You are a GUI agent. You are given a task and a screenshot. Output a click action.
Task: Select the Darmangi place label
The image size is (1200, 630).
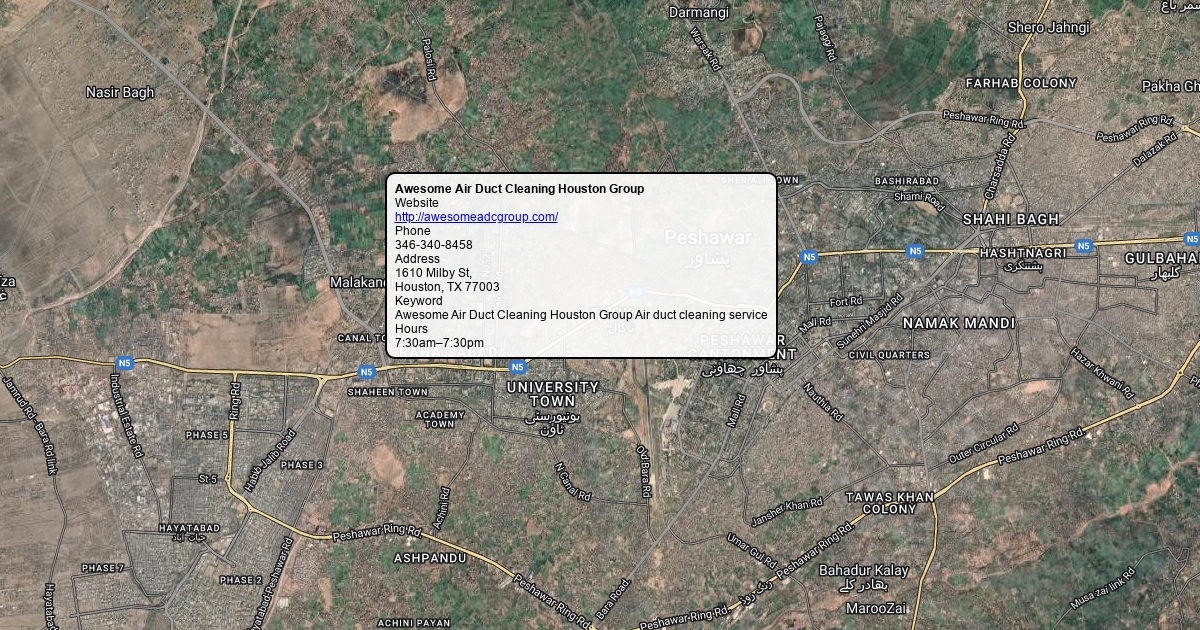coord(699,13)
